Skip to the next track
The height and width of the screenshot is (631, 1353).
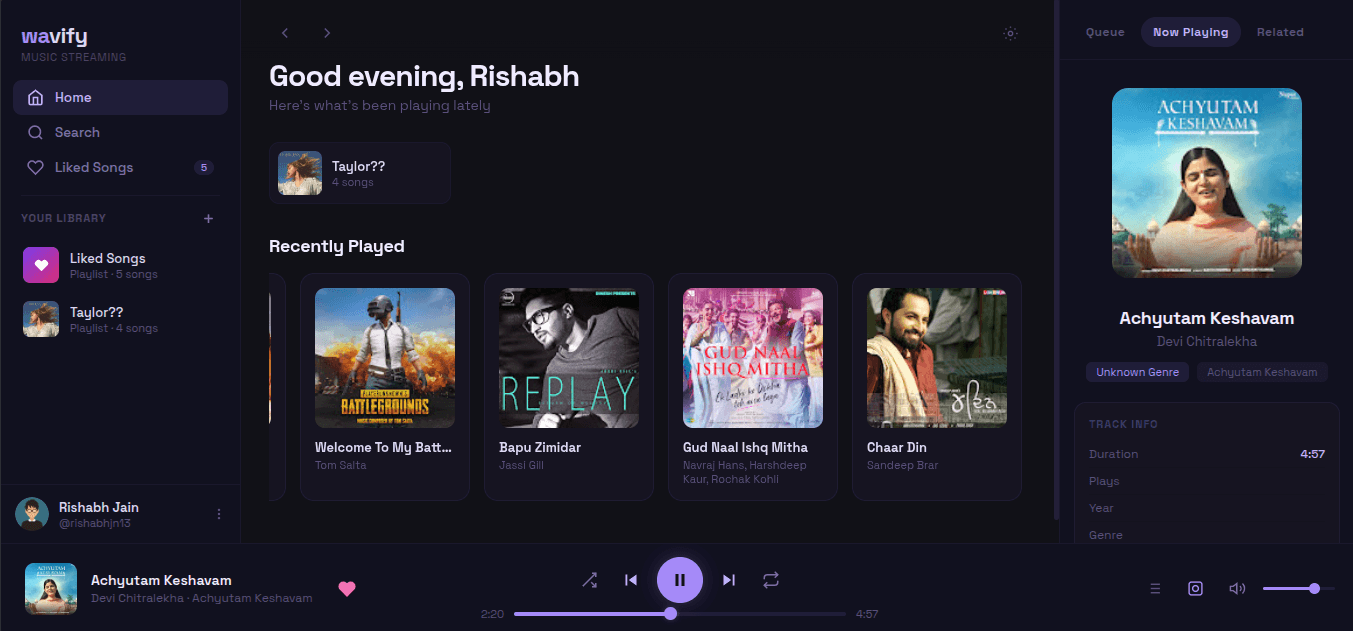point(729,580)
